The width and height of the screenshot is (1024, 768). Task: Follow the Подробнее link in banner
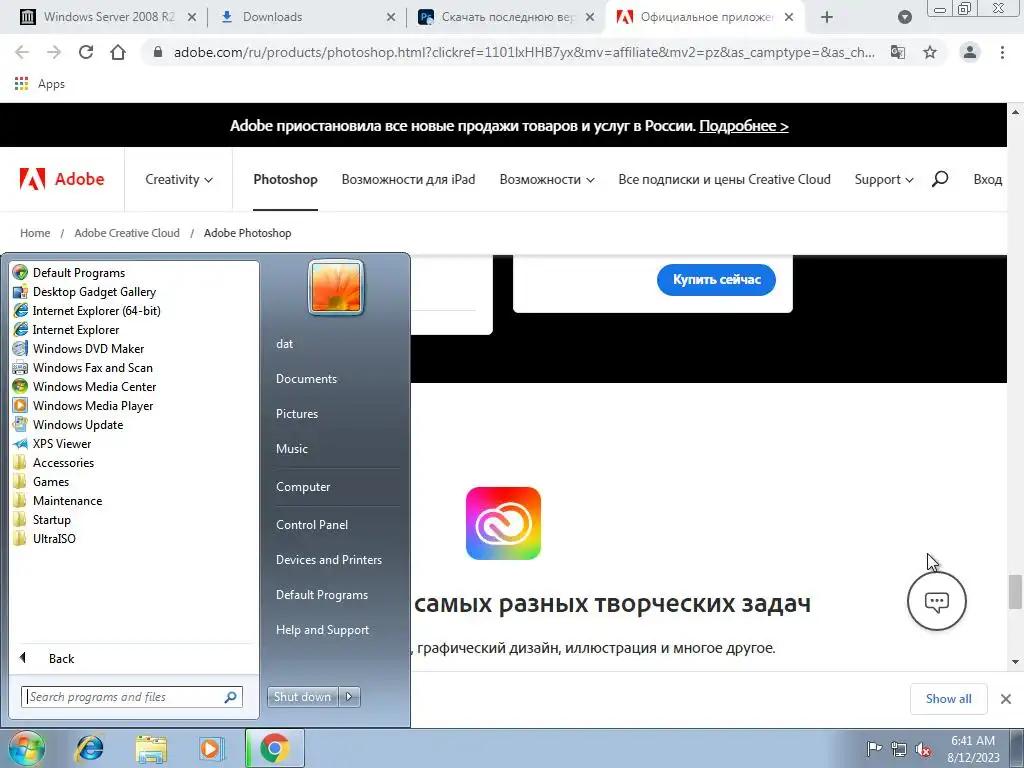coord(744,125)
